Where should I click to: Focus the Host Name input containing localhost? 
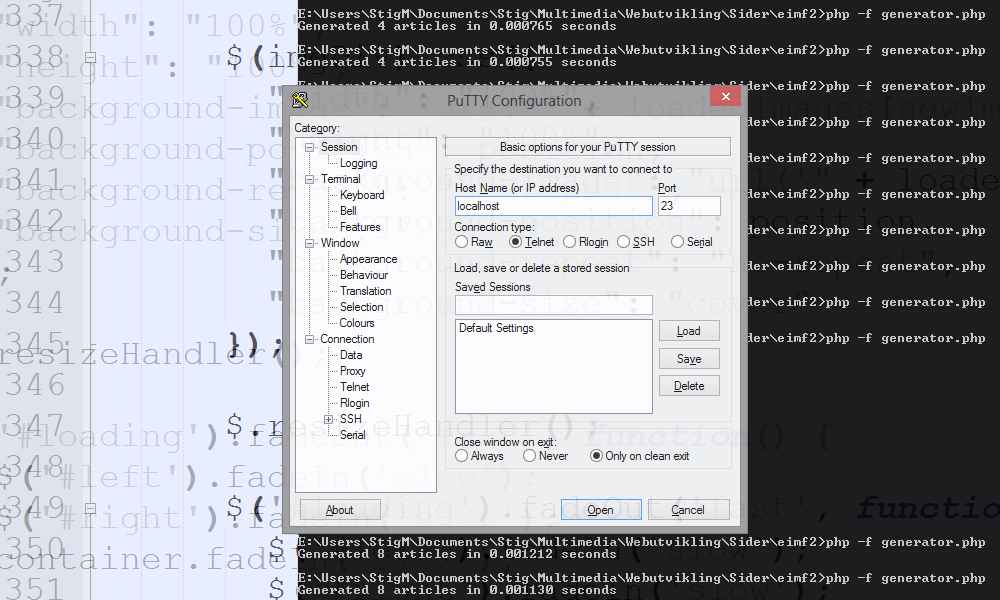(x=554, y=206)
